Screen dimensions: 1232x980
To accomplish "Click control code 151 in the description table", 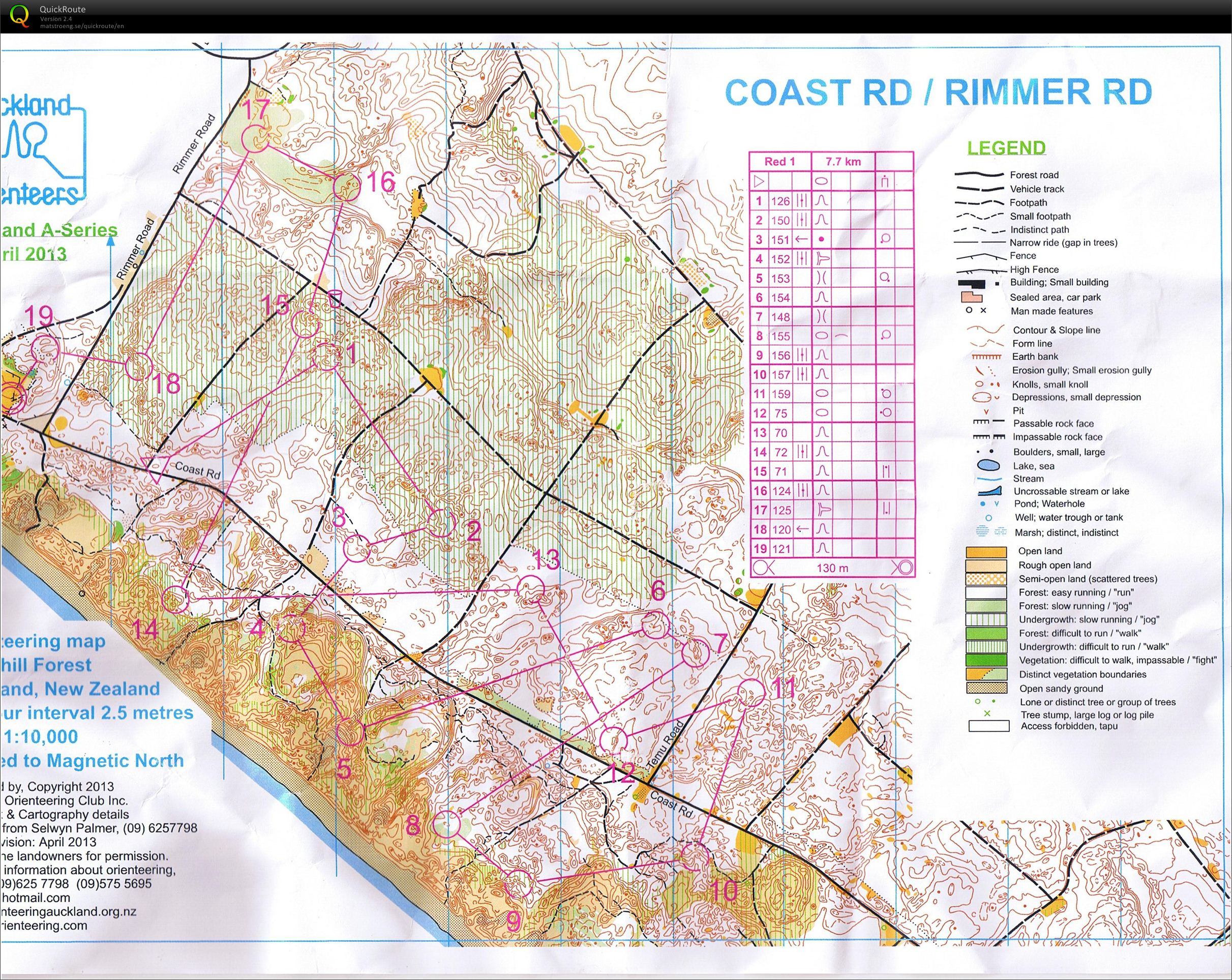I will coord(780,240).
